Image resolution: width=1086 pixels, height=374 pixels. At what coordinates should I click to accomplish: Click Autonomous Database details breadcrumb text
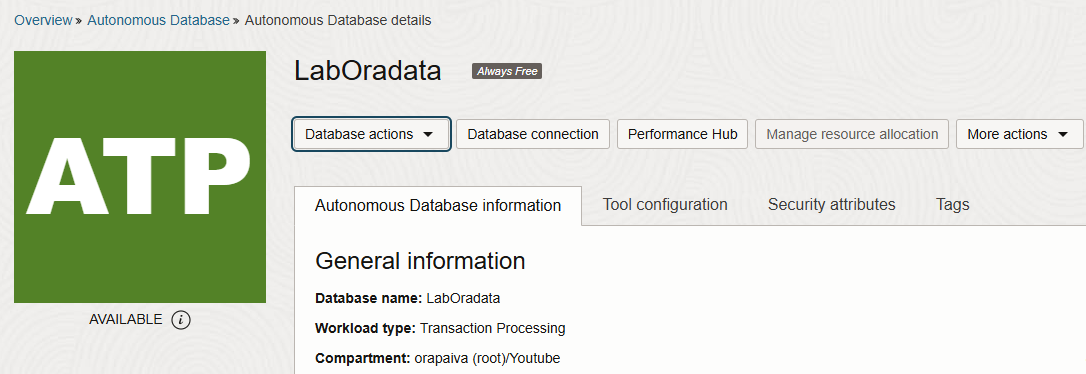click(338, 20)
